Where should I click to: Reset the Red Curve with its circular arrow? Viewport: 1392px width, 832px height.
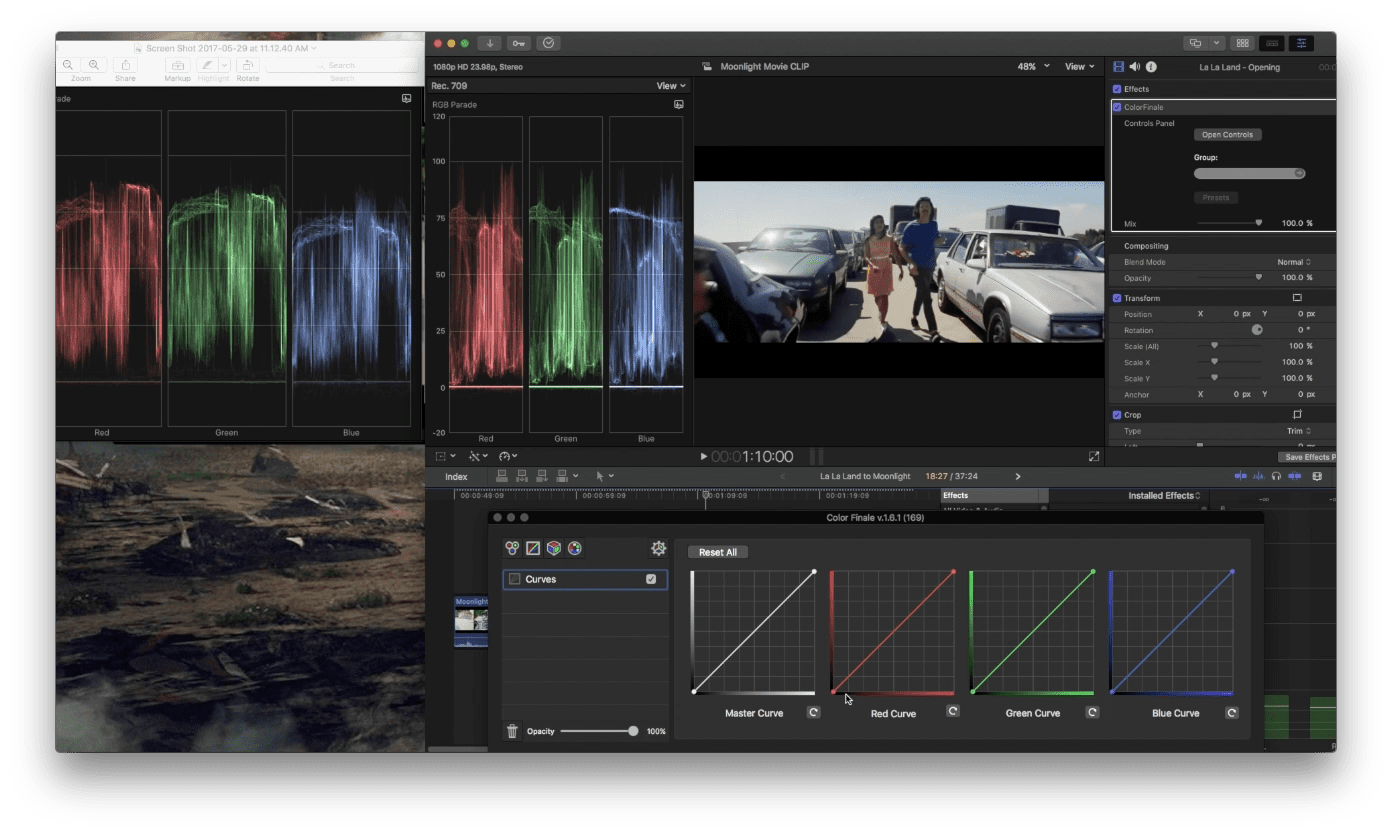click(952, 711)
